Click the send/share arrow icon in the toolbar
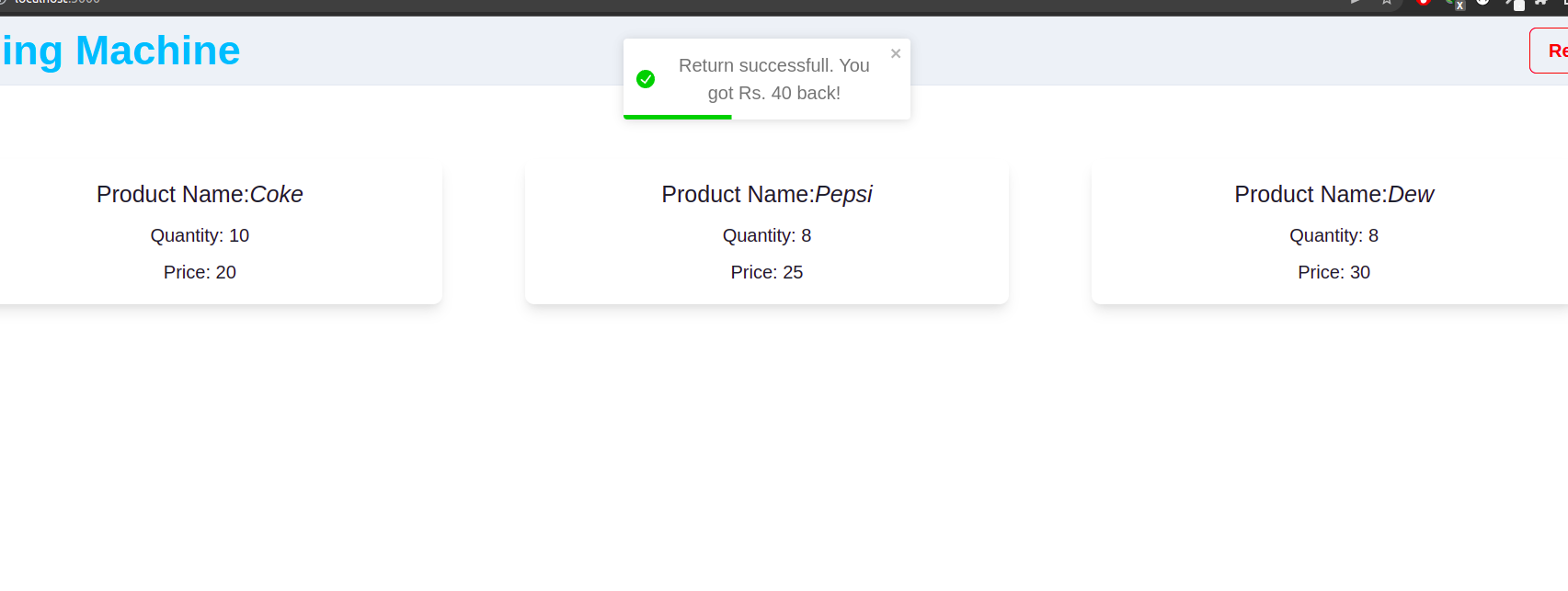The width and height of the screenshot is (1568, 591). 1356,4
